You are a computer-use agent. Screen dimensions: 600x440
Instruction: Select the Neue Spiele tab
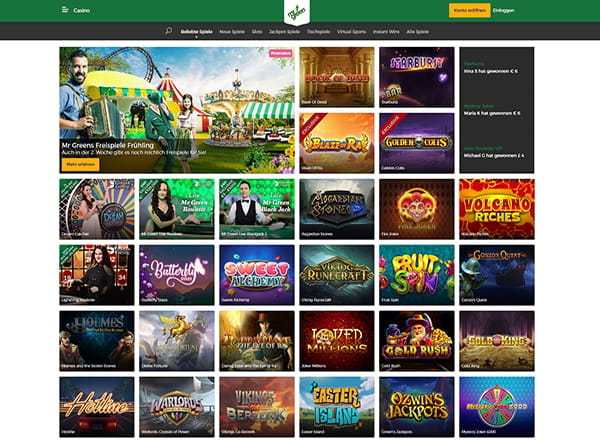232,32
